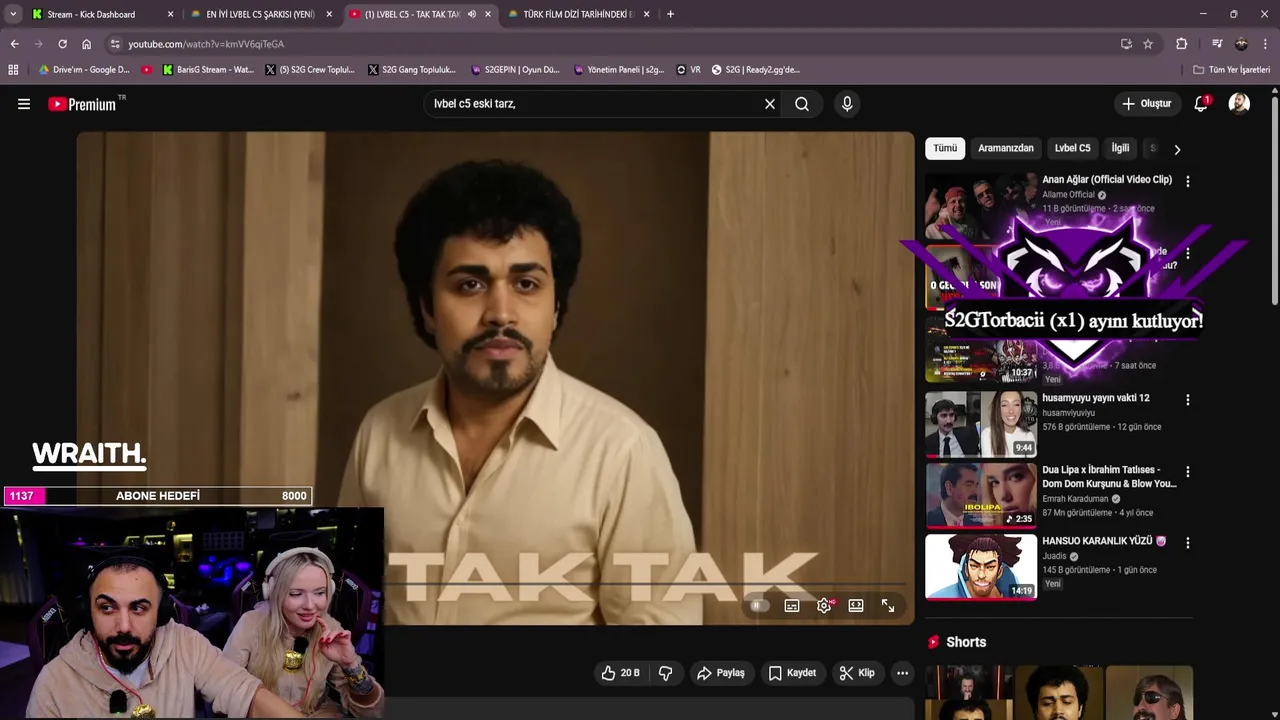The image size is (1280, 720).
Task: Like the video with 20 B likes
Action: click(620, 673)
